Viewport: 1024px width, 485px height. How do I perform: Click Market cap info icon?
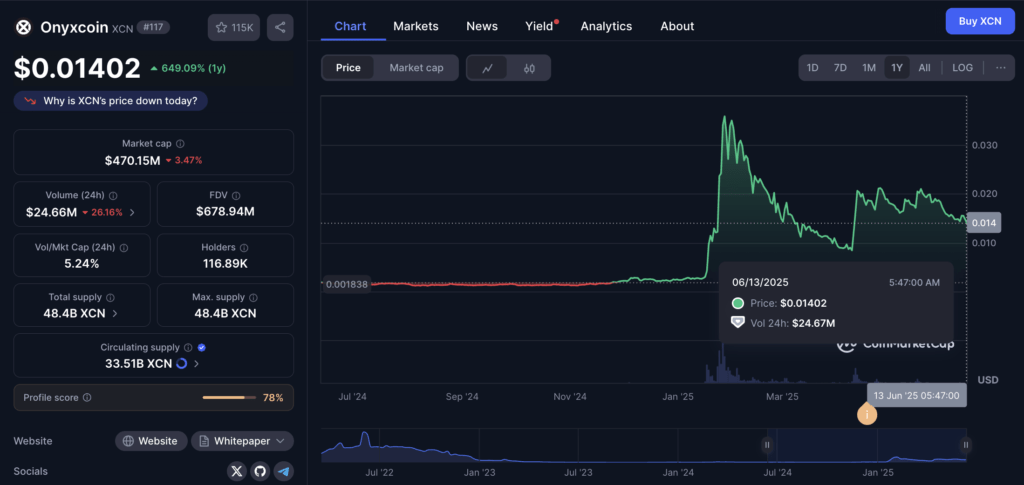pyautogui.click(x=180, y=144)
